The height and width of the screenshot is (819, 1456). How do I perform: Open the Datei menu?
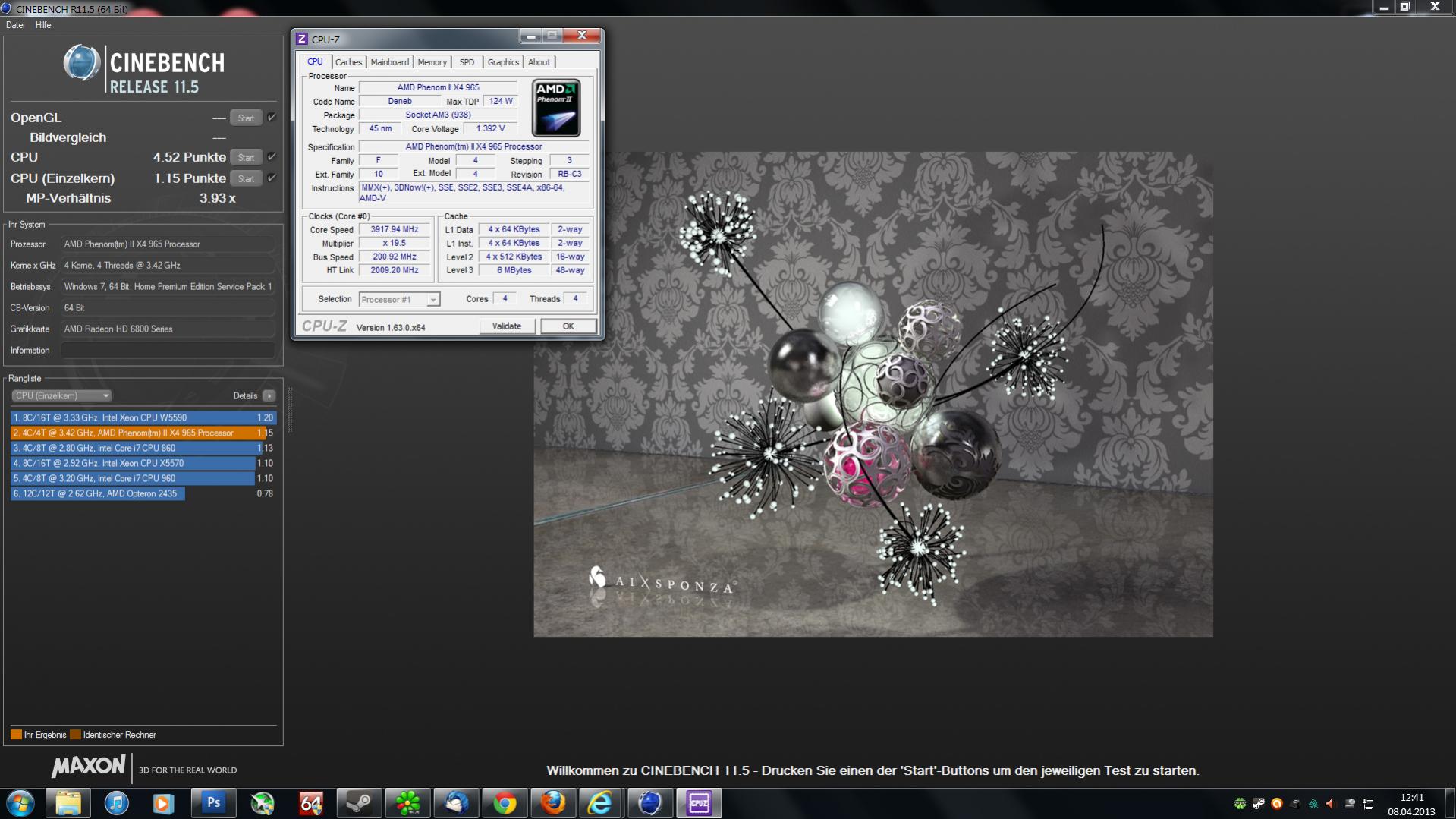[15, 25]
